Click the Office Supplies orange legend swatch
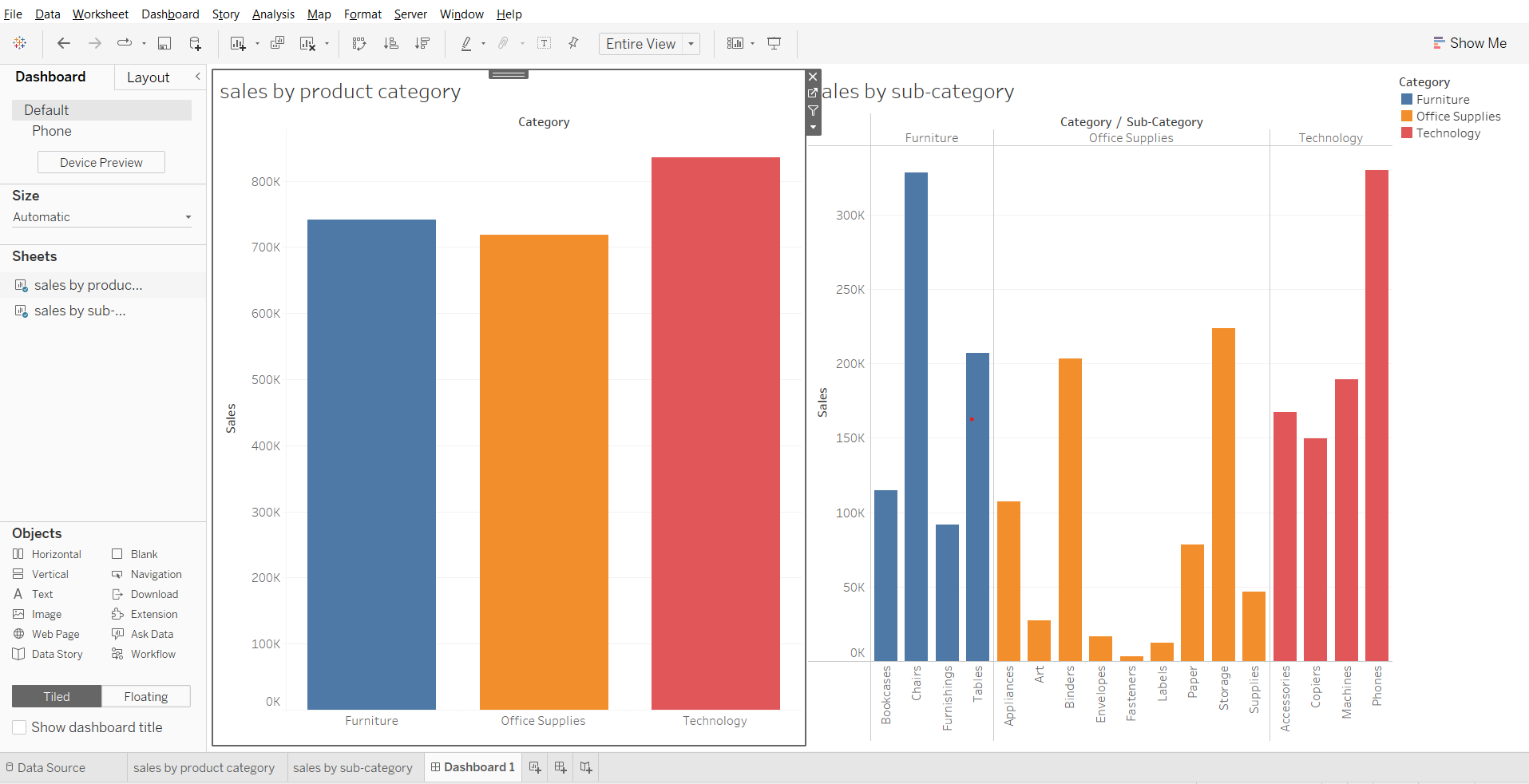This screenshot has width=1529, height=784. pyautogui.click(x=1407, y=117)
